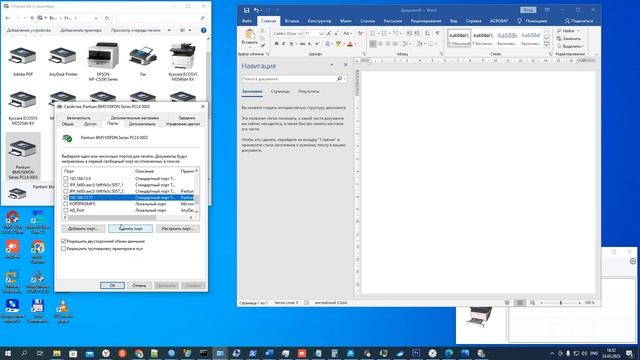Open the Find dropdown arrow in Editing group
Viewport: 640px width, 360px height.
pos(579,31)
